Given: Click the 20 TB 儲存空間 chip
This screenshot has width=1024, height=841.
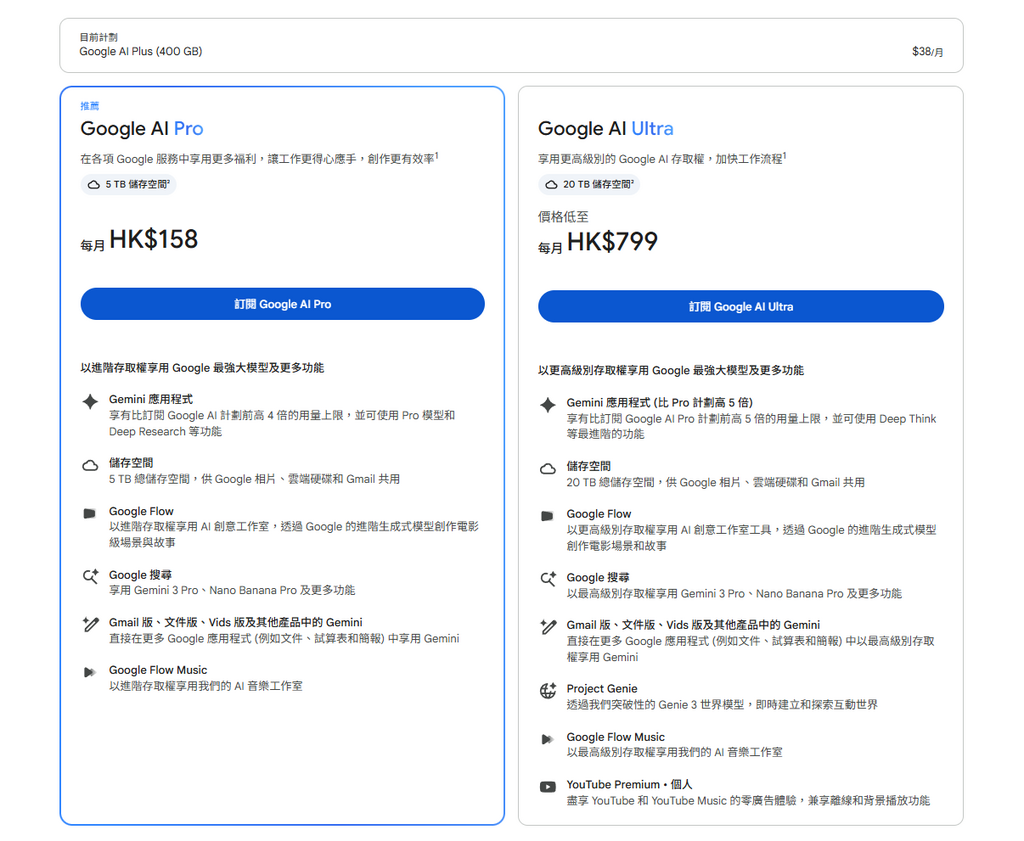Looking at the screenshot, I should coord(589,184).
